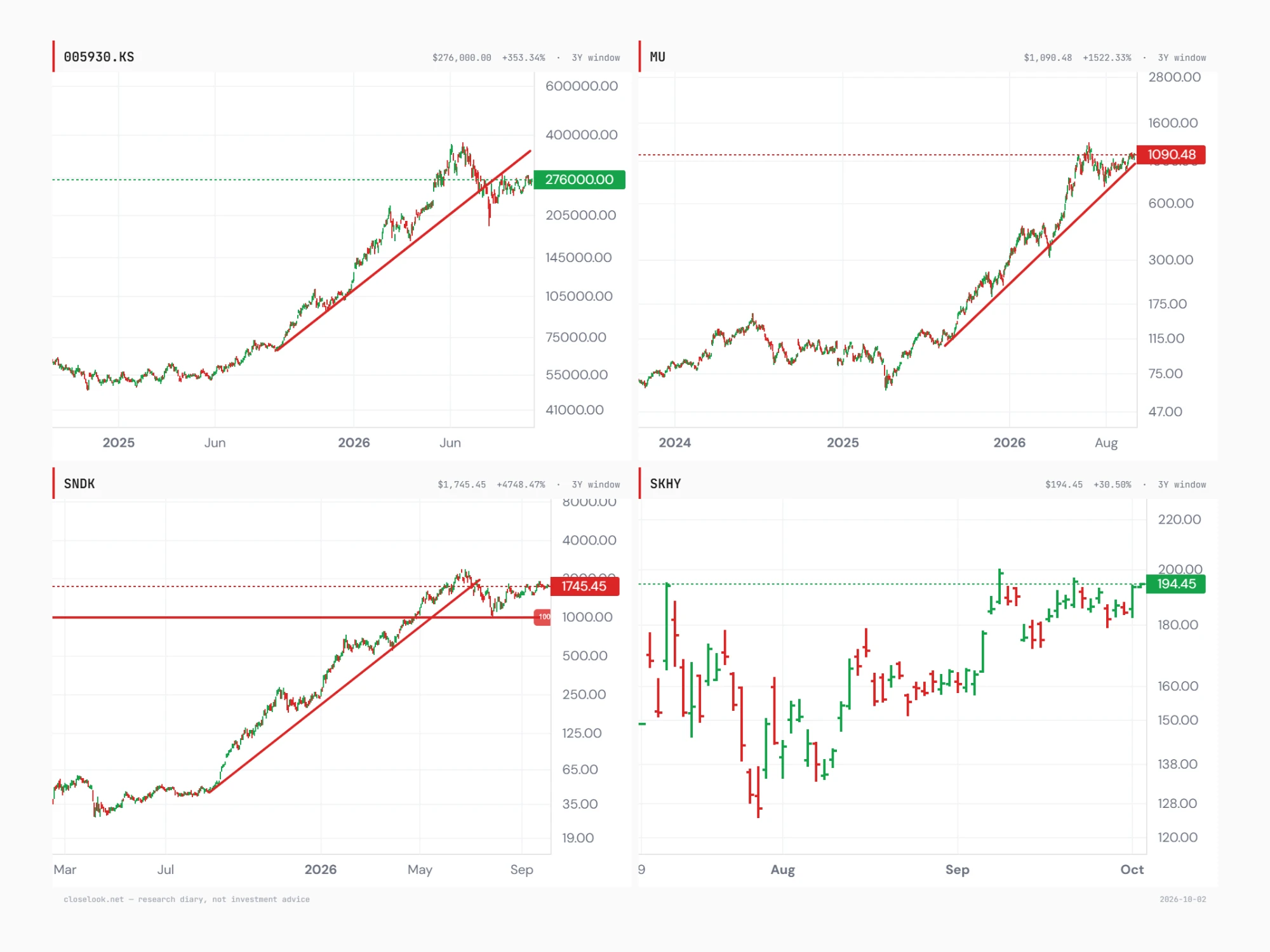
Task: Click the 2026-10-02 date stamp
Action: click(1182, 899)
